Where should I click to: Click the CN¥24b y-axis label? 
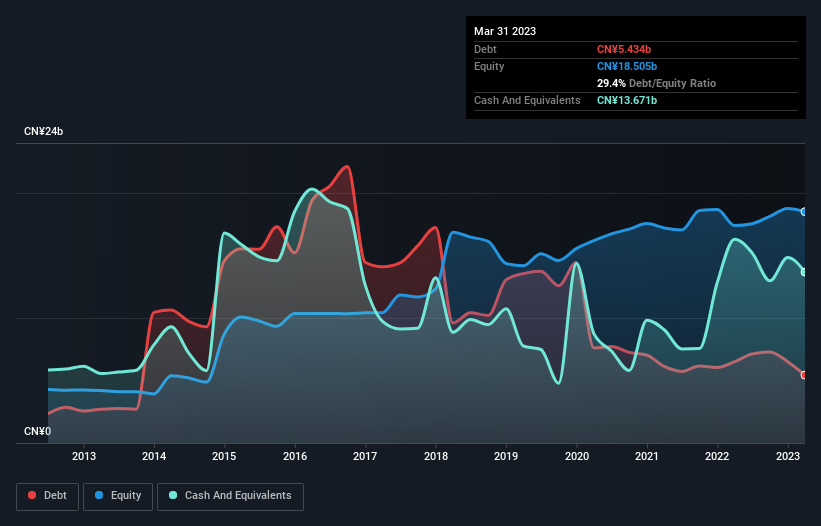coord(43,131)
